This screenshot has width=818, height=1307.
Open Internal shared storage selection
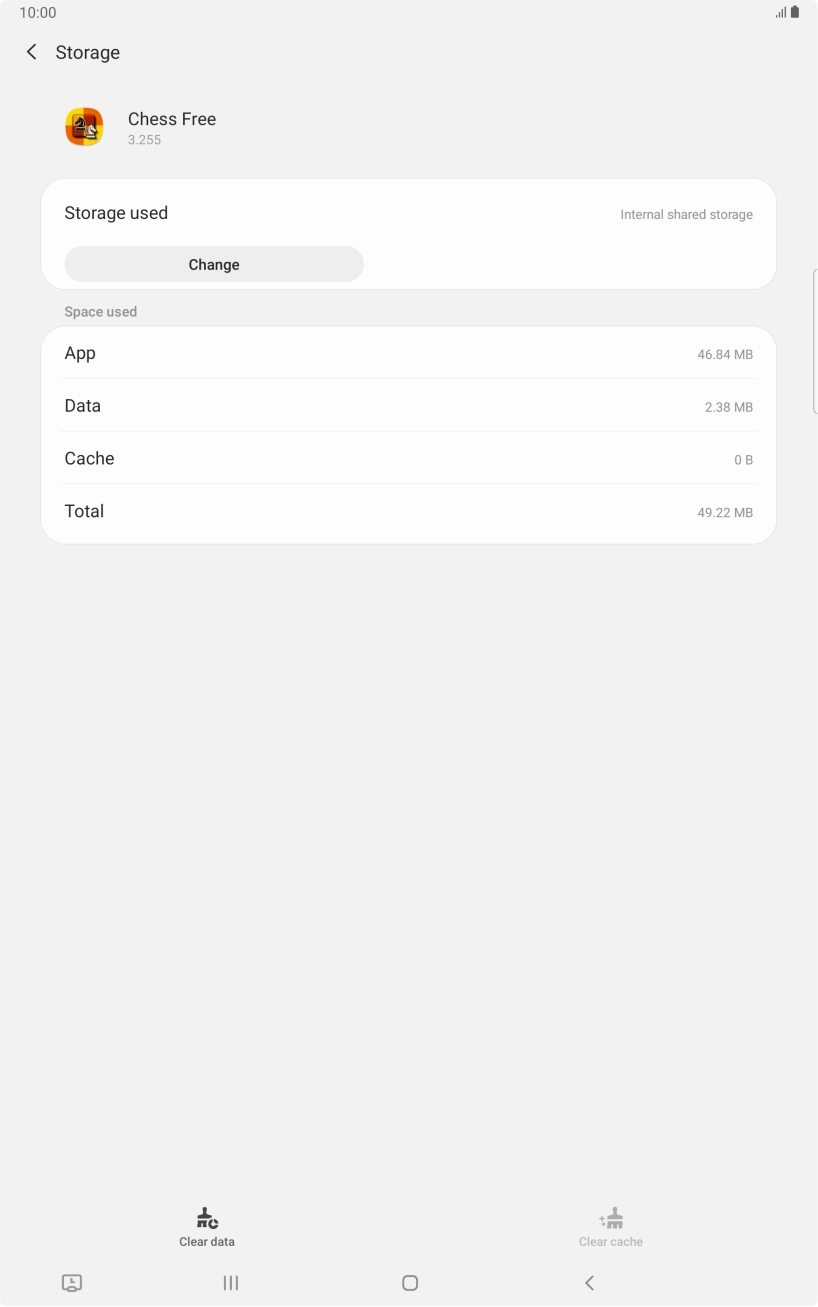tap(686, 214)
